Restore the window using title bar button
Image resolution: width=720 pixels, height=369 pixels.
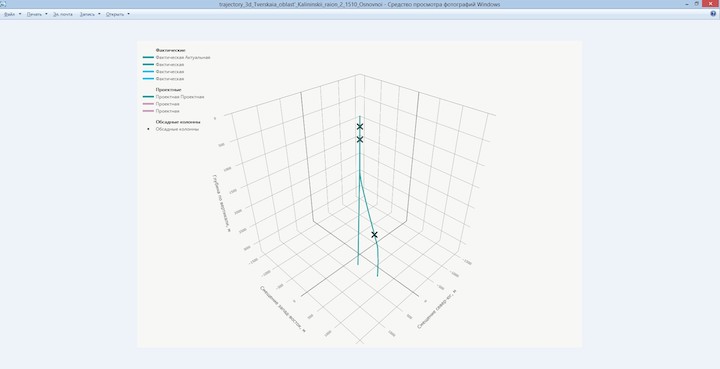696,4
